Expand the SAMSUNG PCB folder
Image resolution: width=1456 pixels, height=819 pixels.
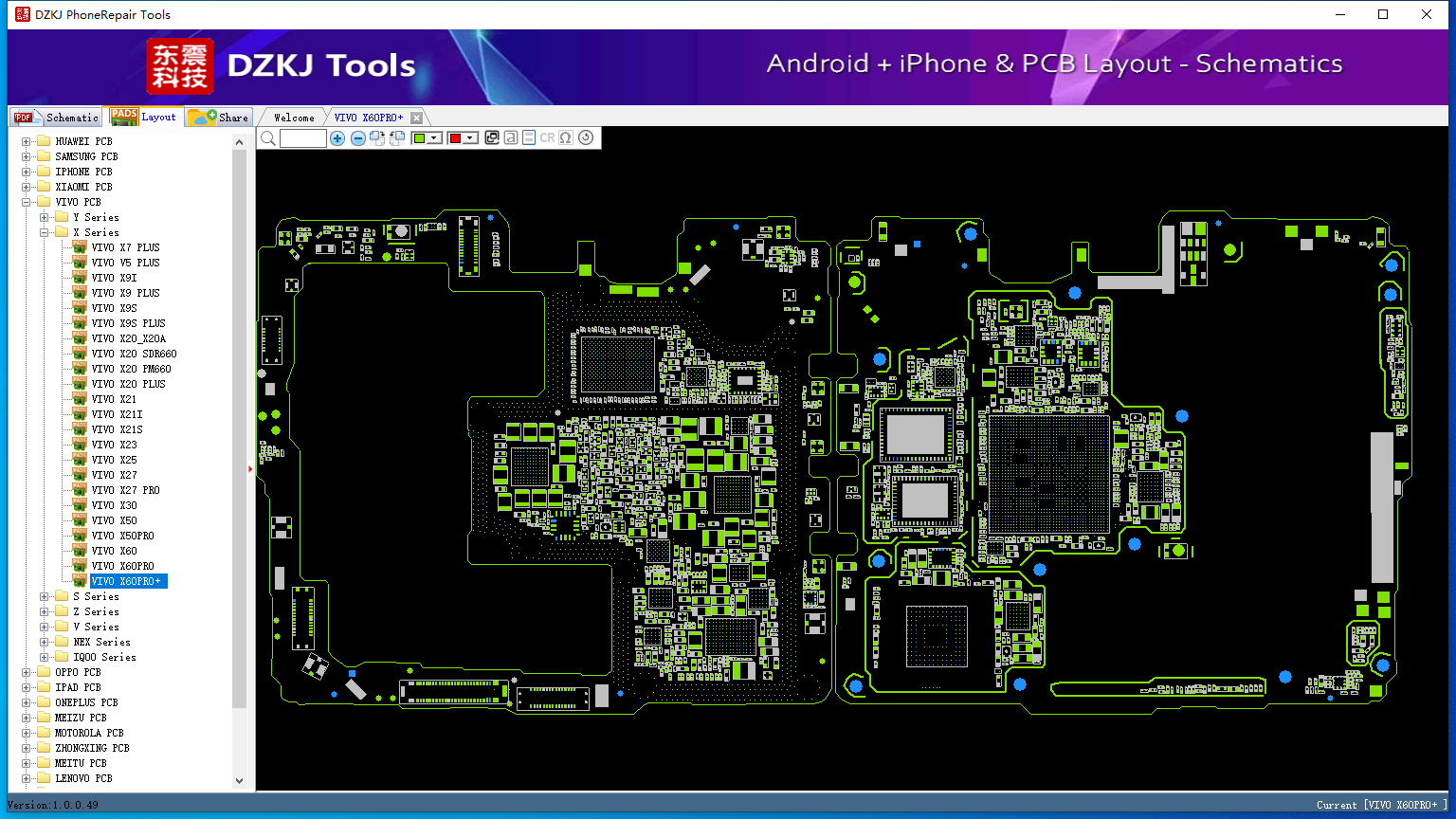pos(27,156)
